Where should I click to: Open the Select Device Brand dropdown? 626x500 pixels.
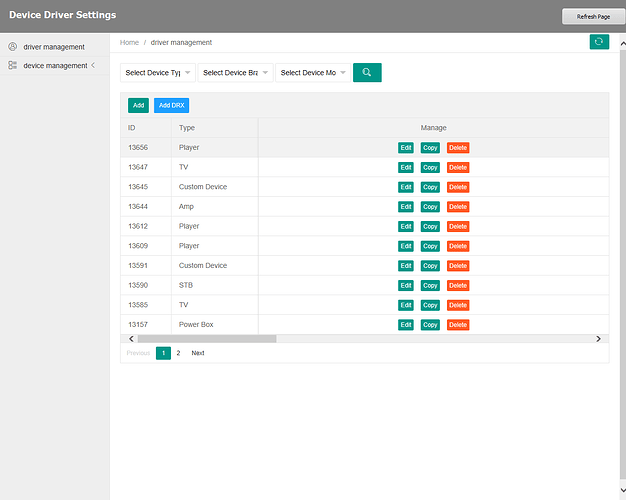click(235, 73)
